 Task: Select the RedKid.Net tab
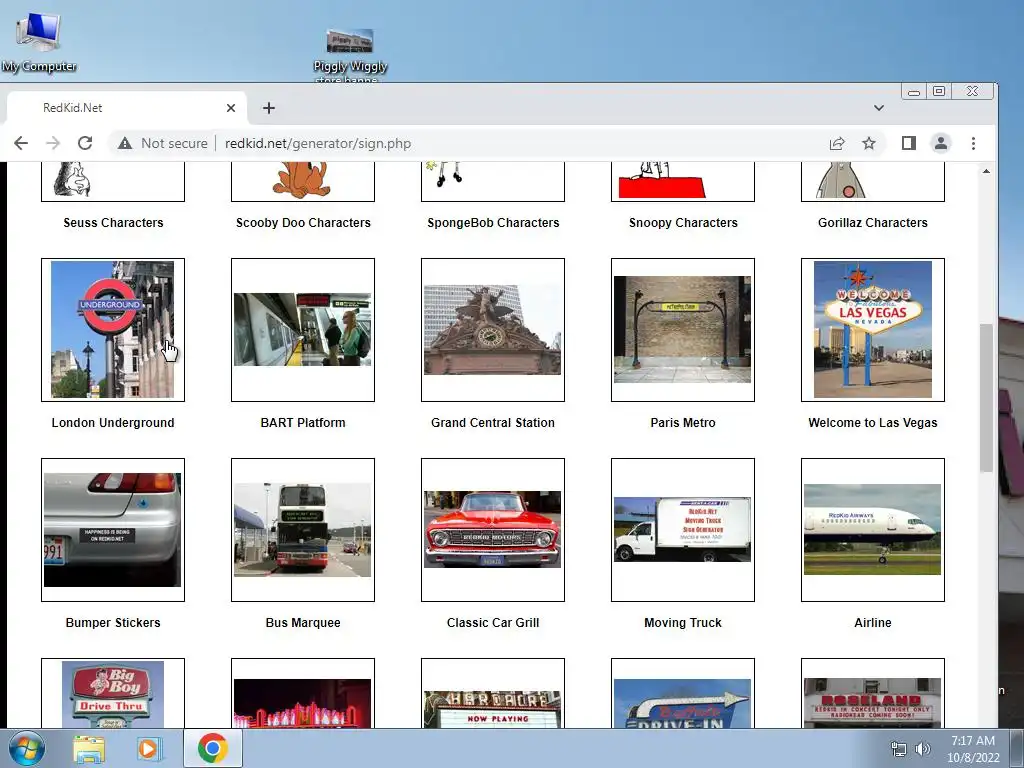127,108
